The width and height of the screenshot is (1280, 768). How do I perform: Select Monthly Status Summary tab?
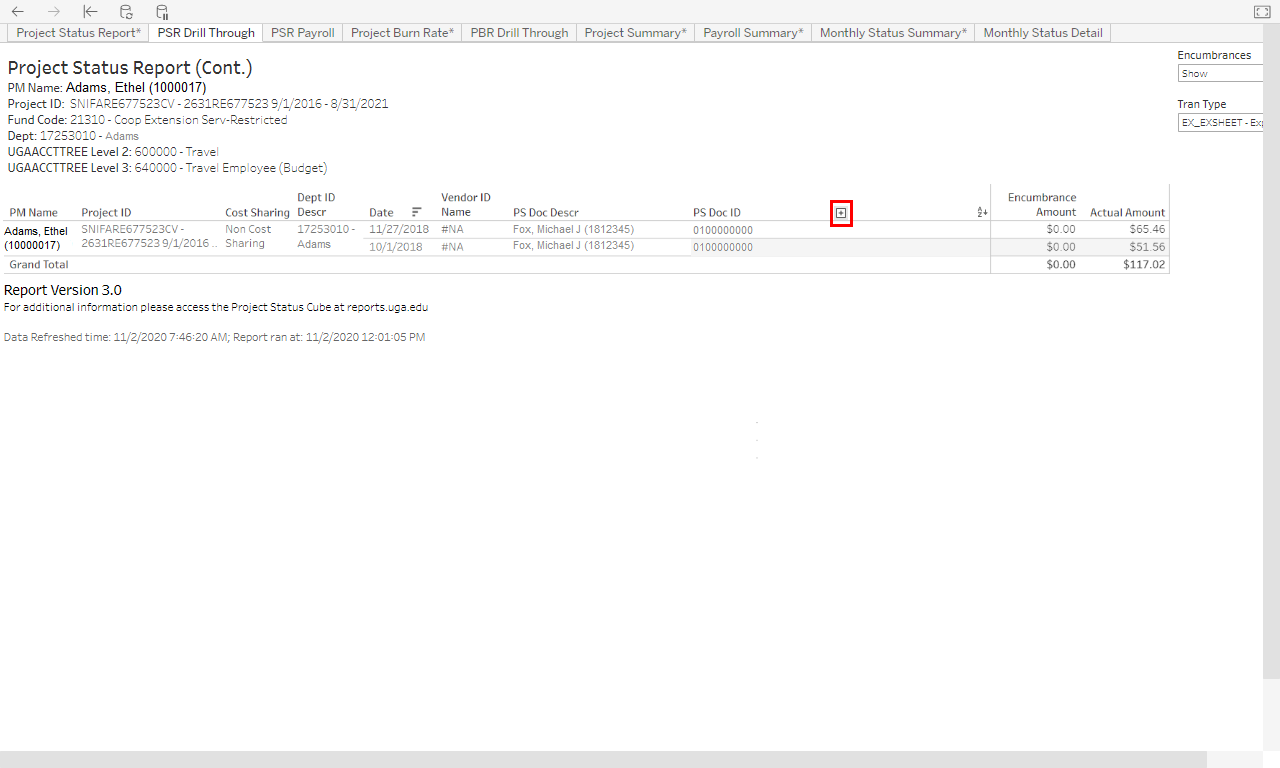coord(894,33)
